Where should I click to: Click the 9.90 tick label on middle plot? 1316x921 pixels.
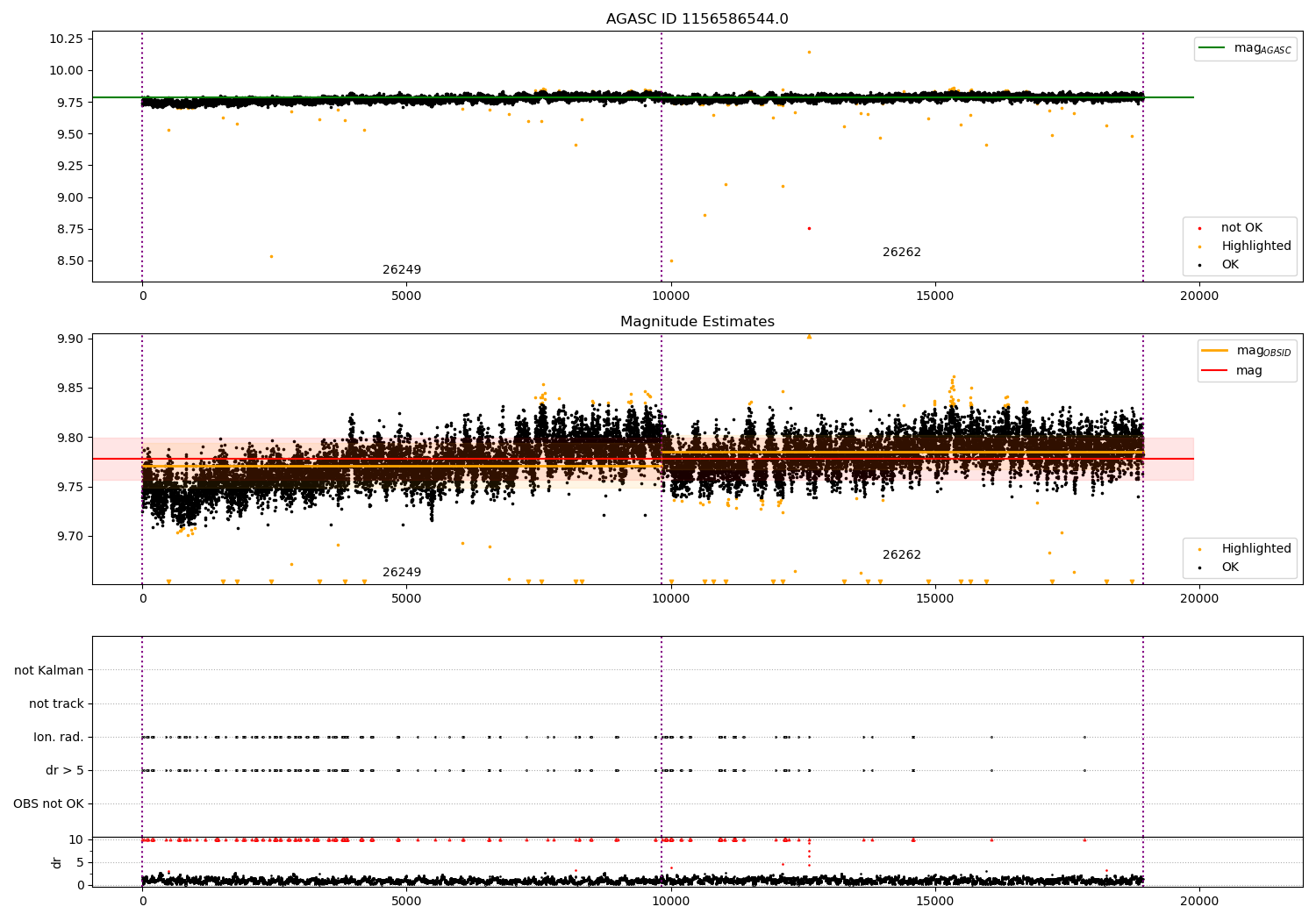[69, 339]
